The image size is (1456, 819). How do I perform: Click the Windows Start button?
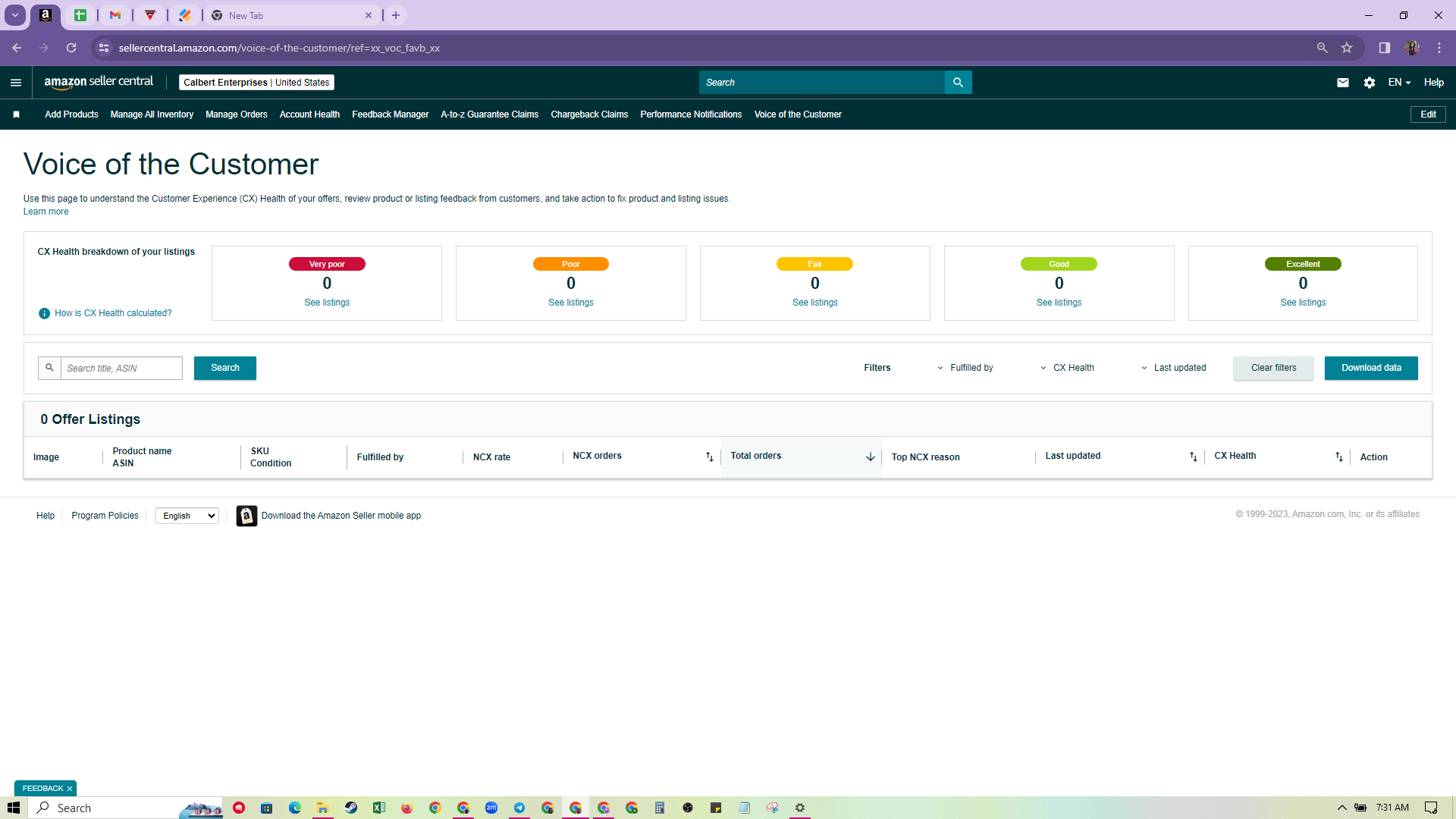(x=14, y=808)
